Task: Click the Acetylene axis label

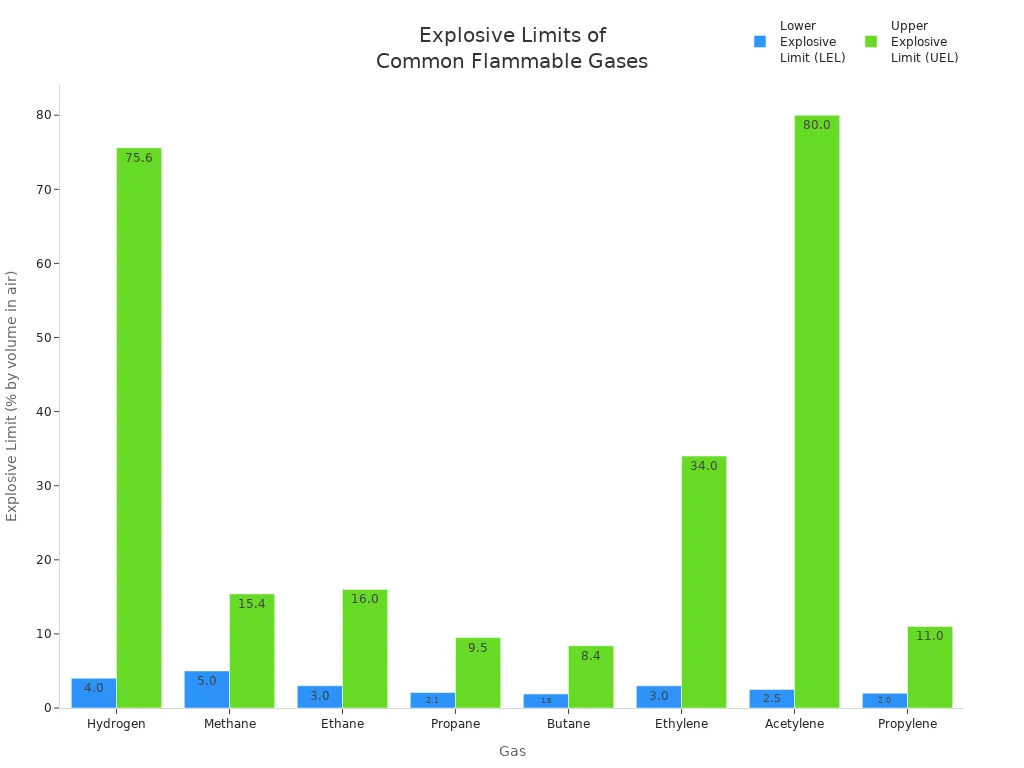Action: pos(795,723)
